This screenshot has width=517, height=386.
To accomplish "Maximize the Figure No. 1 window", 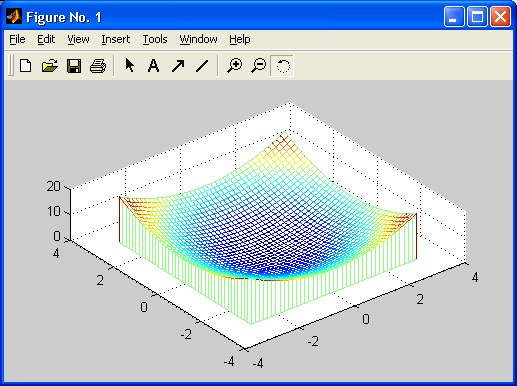I will point(477,16).
